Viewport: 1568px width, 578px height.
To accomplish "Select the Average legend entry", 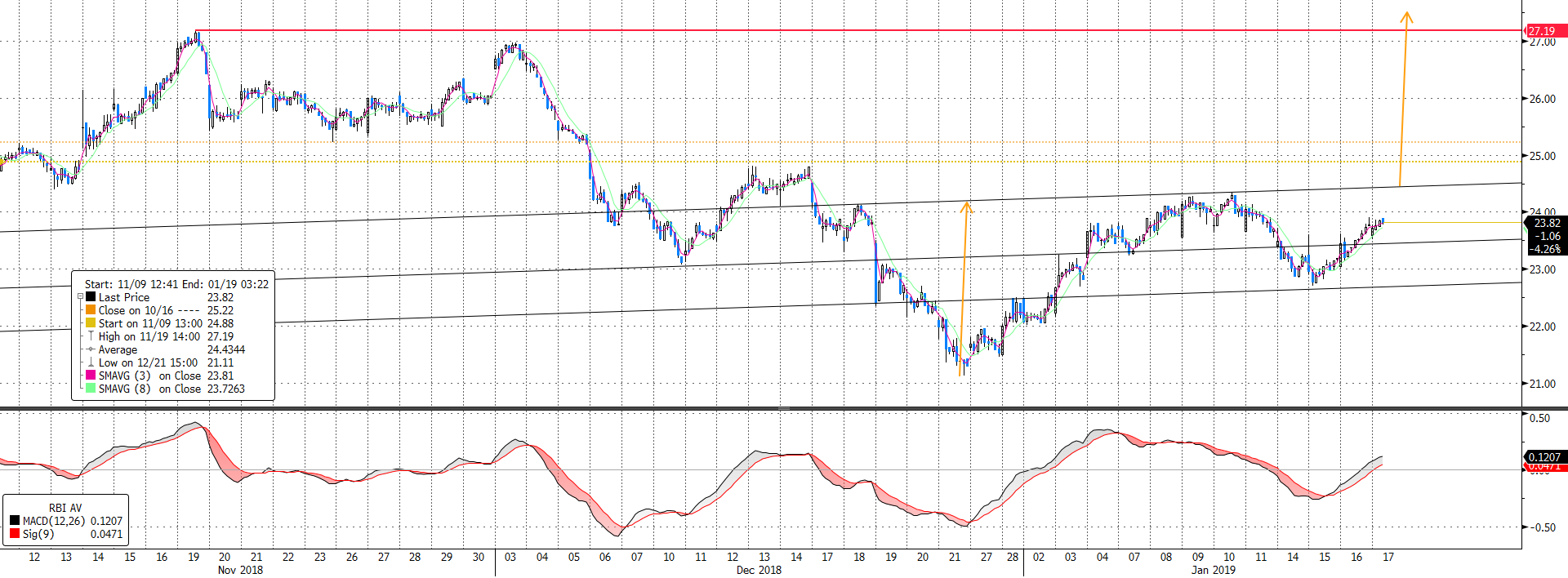I will coord(163,349).
